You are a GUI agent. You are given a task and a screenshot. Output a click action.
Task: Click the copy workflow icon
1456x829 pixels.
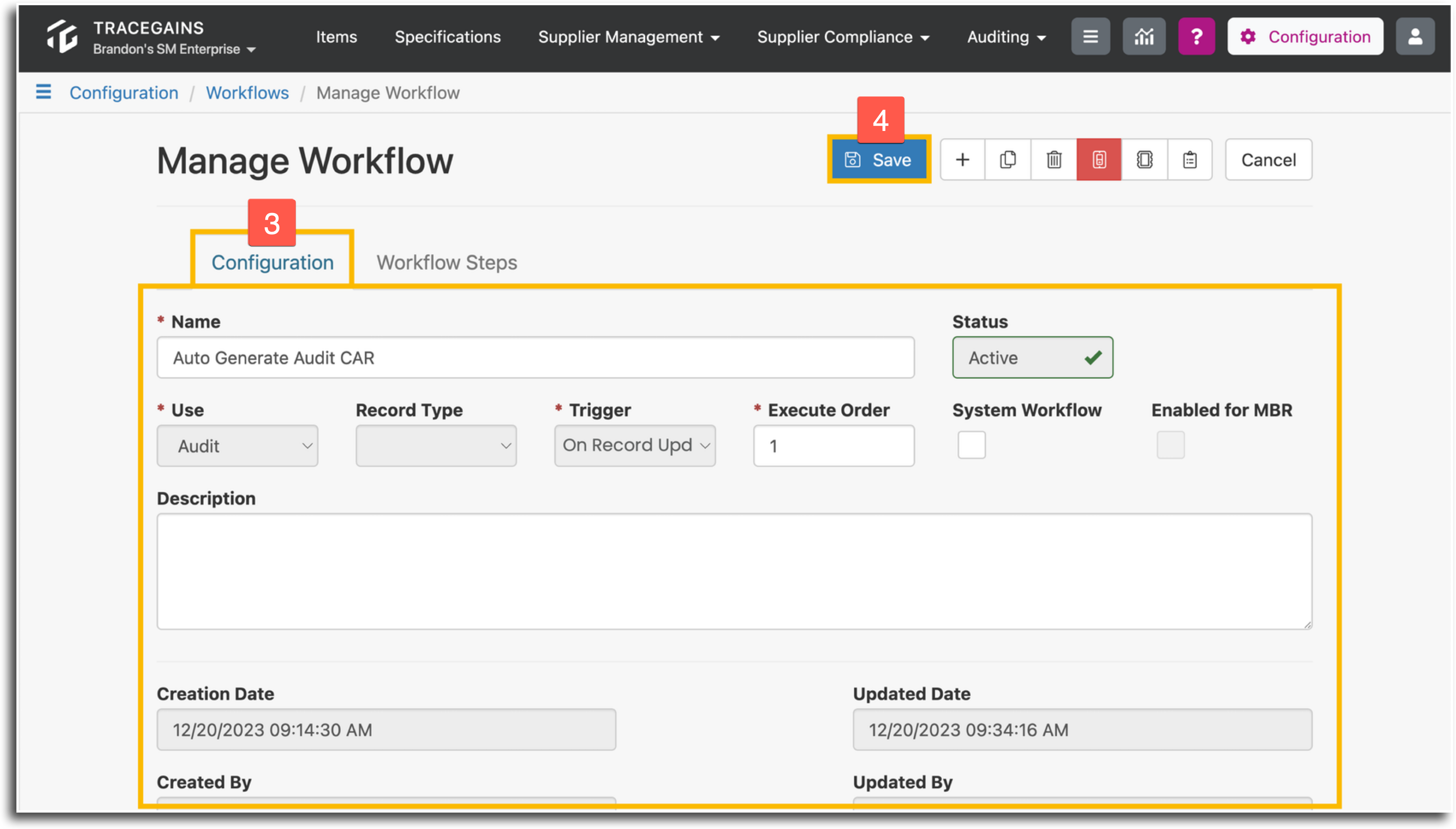pyautogui.click(x=1008, y=160)
